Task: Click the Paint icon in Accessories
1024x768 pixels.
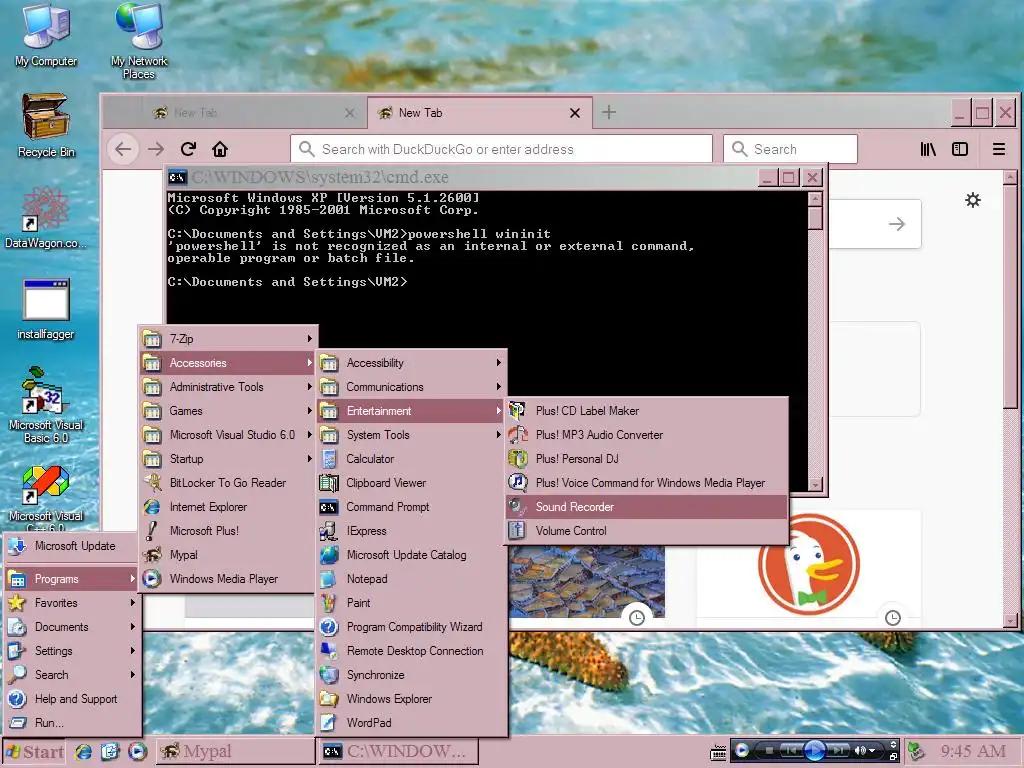Action: pos(329,603)
